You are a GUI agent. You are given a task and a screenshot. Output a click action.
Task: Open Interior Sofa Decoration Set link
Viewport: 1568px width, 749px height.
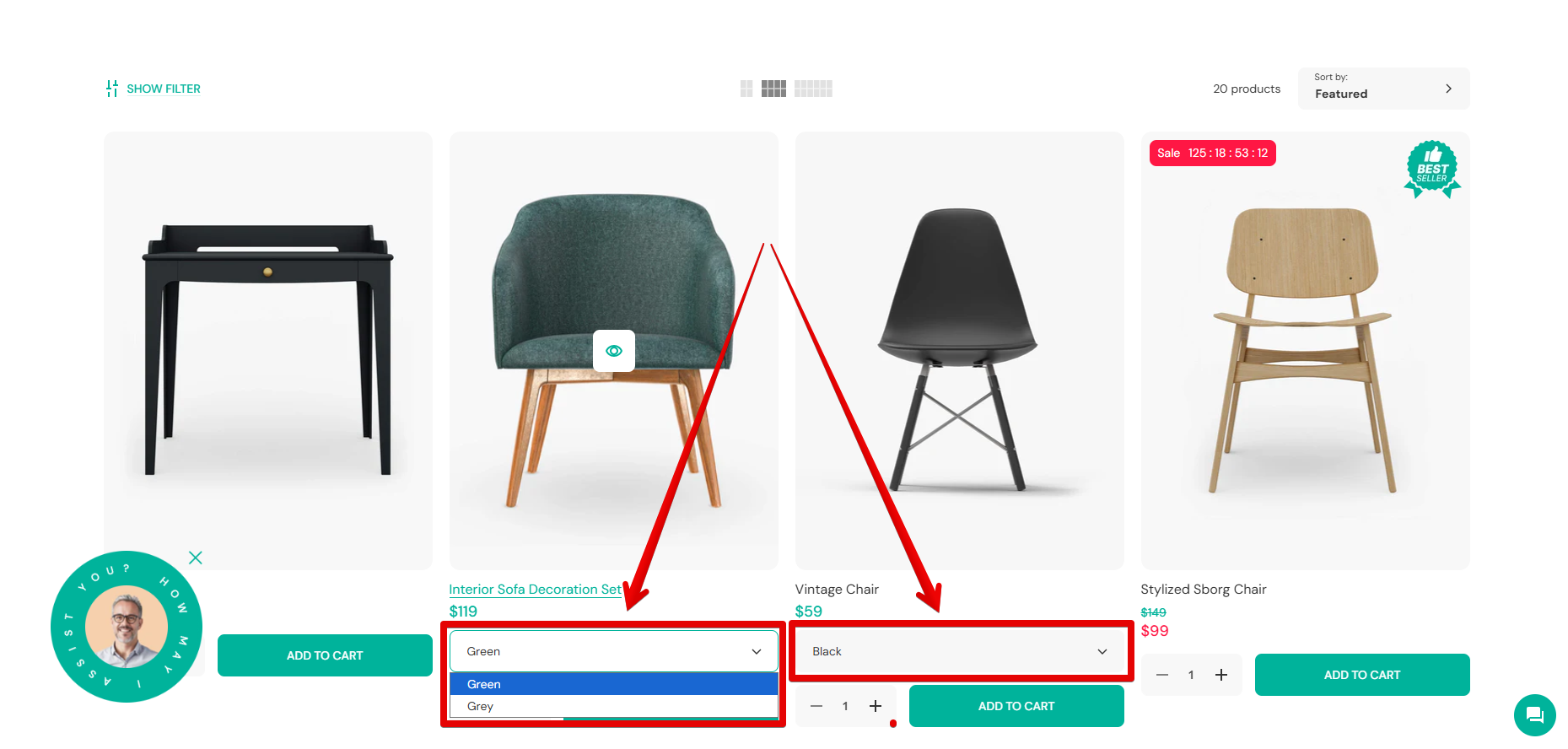pyautogui.click(x=535, y=590)
